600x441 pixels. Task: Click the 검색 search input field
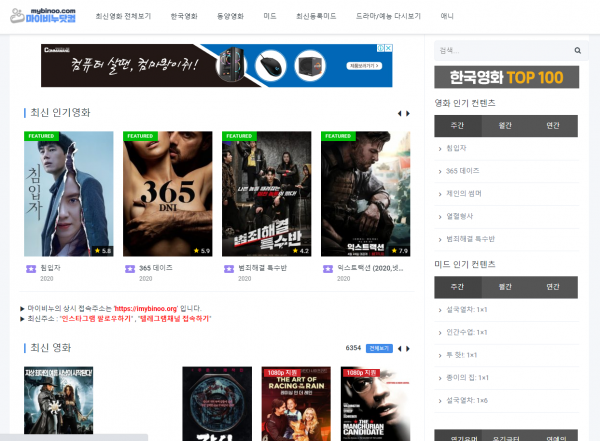pyautogui.click(x=503, y=51)
